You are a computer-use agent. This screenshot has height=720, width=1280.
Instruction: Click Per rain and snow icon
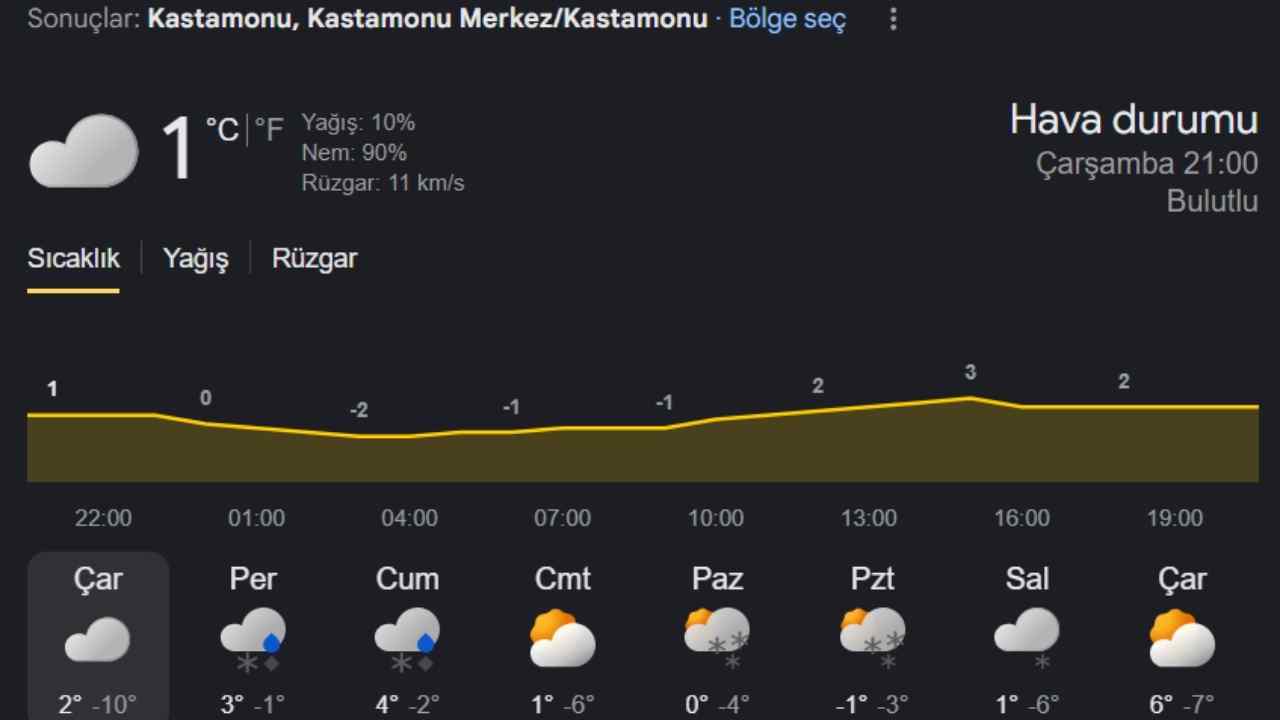[253, 639]
